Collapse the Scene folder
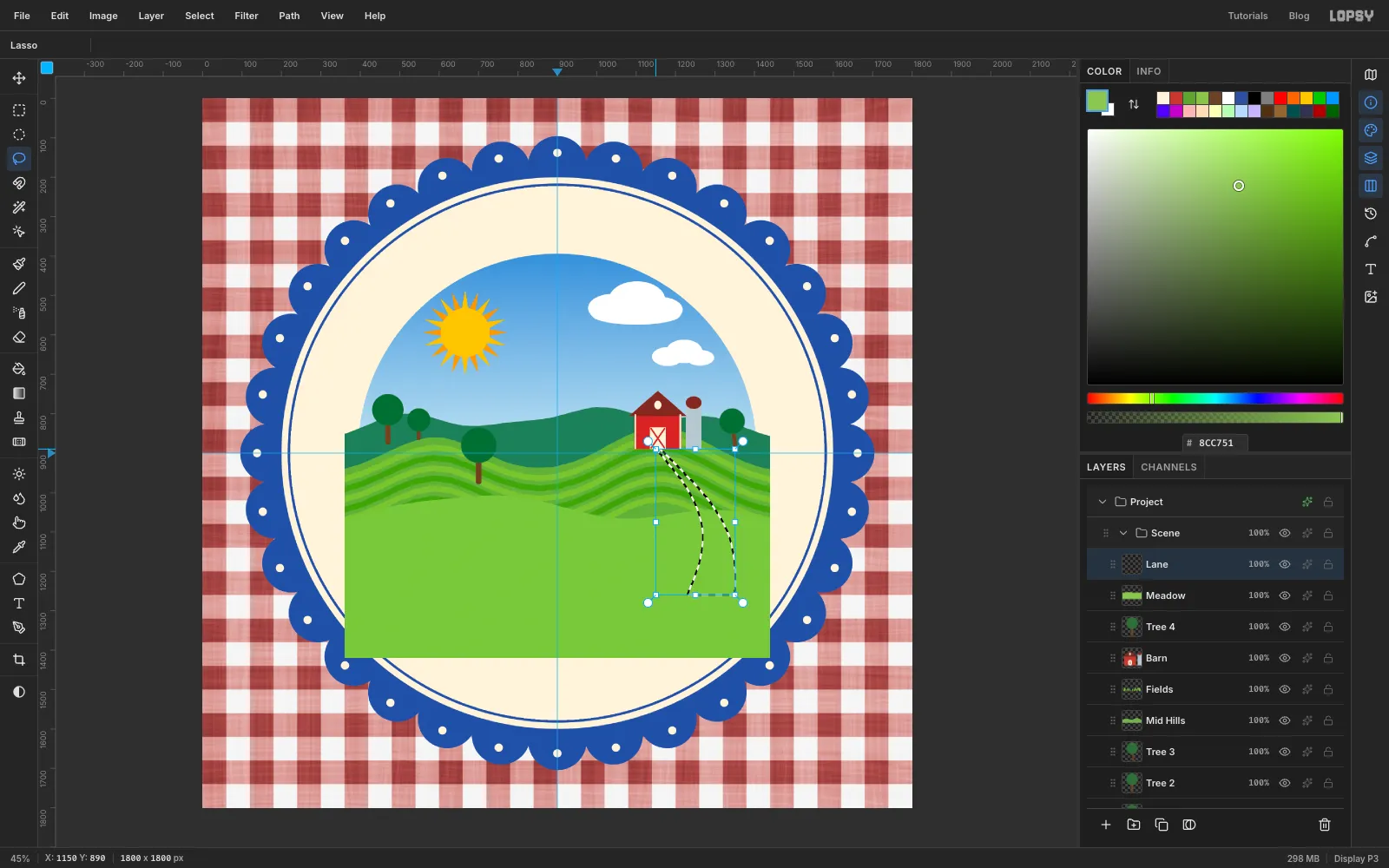The height and width of the screenshot is (868, 1389). point(1123,533)
